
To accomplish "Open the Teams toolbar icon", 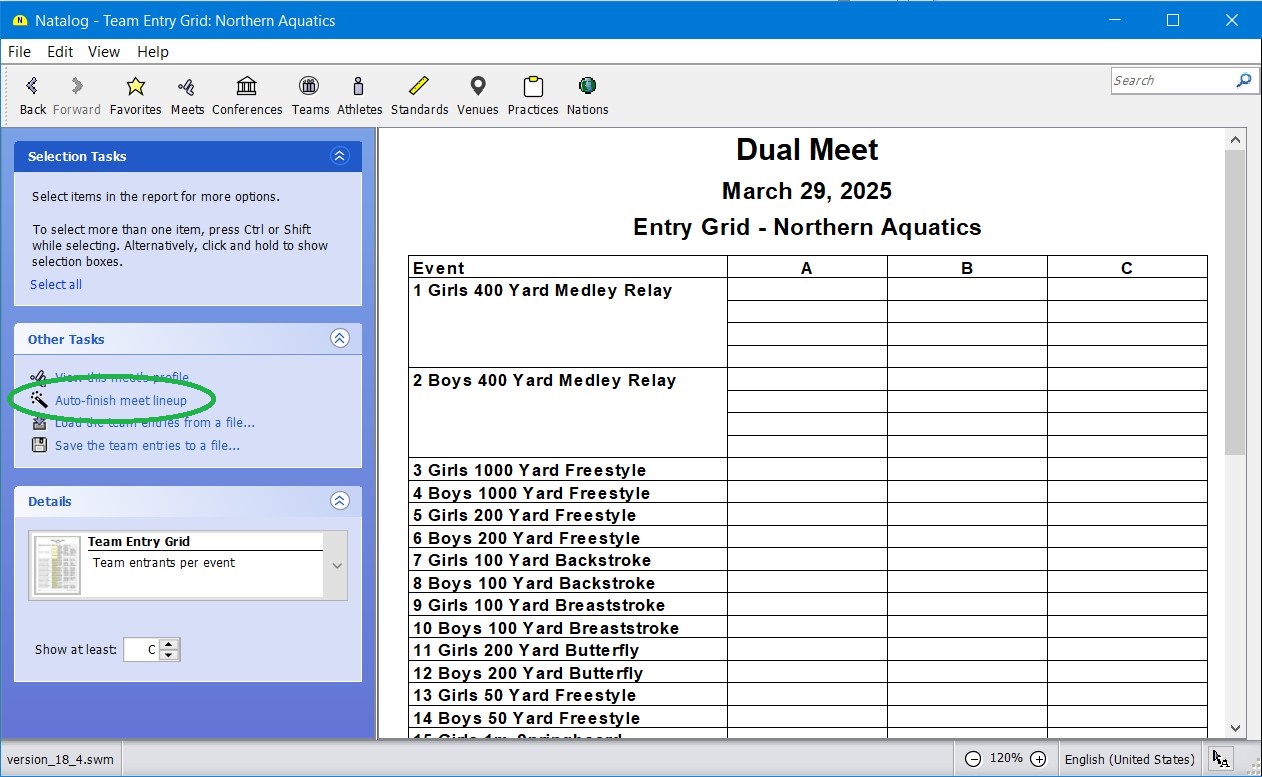I will pos(310,87).
